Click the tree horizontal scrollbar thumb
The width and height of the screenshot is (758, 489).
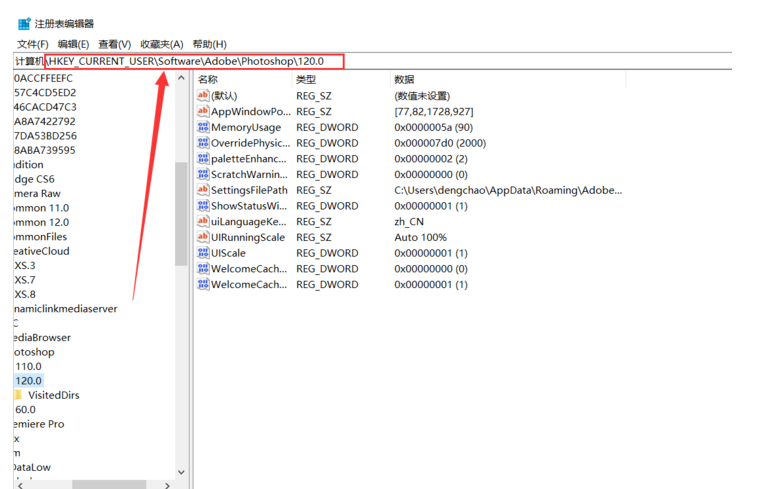click(x=109, y=485)
